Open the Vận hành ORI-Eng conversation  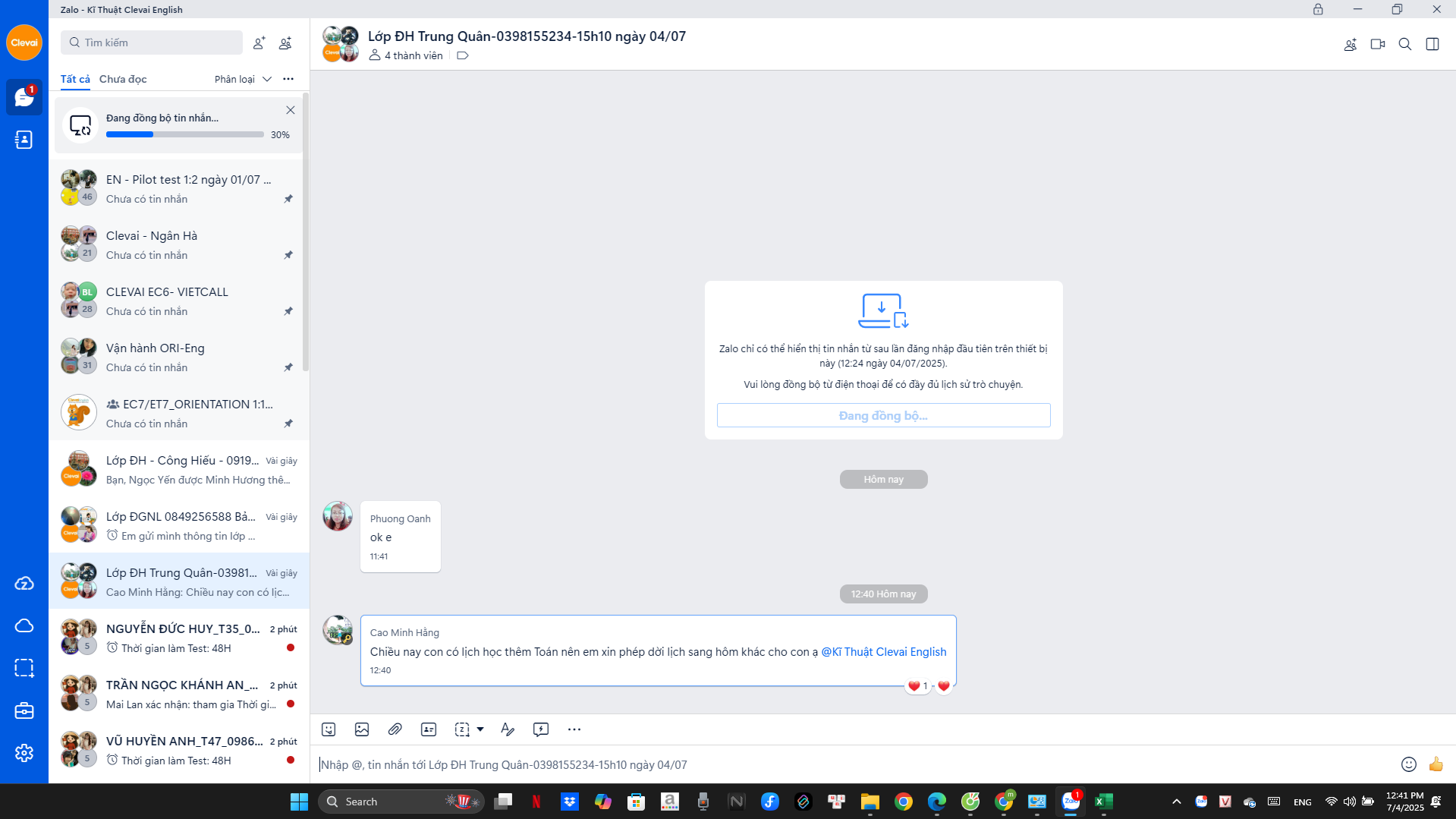pyautogui.click(x=179, y=357)
